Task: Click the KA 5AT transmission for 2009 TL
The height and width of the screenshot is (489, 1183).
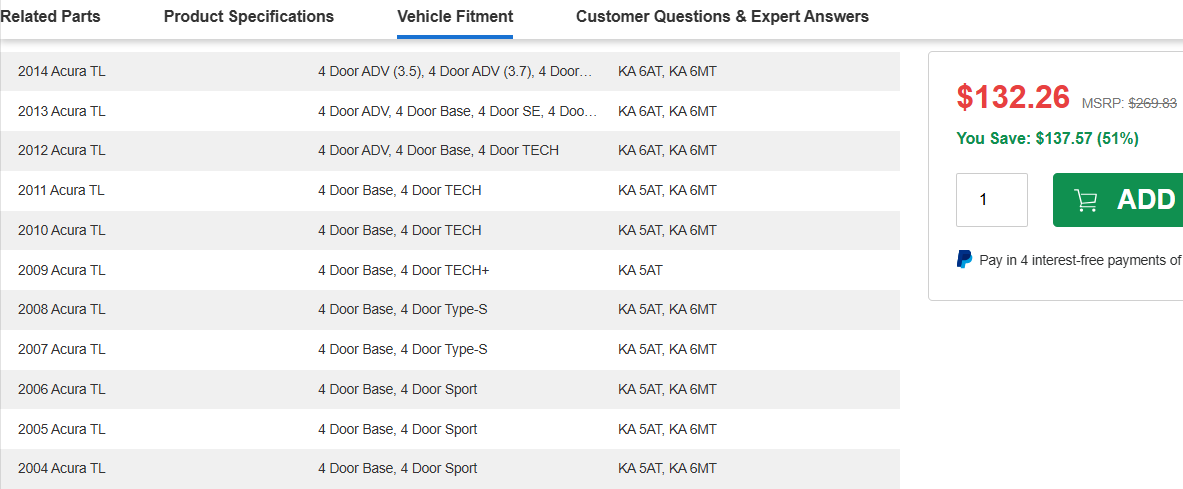Action: (640, 270)
